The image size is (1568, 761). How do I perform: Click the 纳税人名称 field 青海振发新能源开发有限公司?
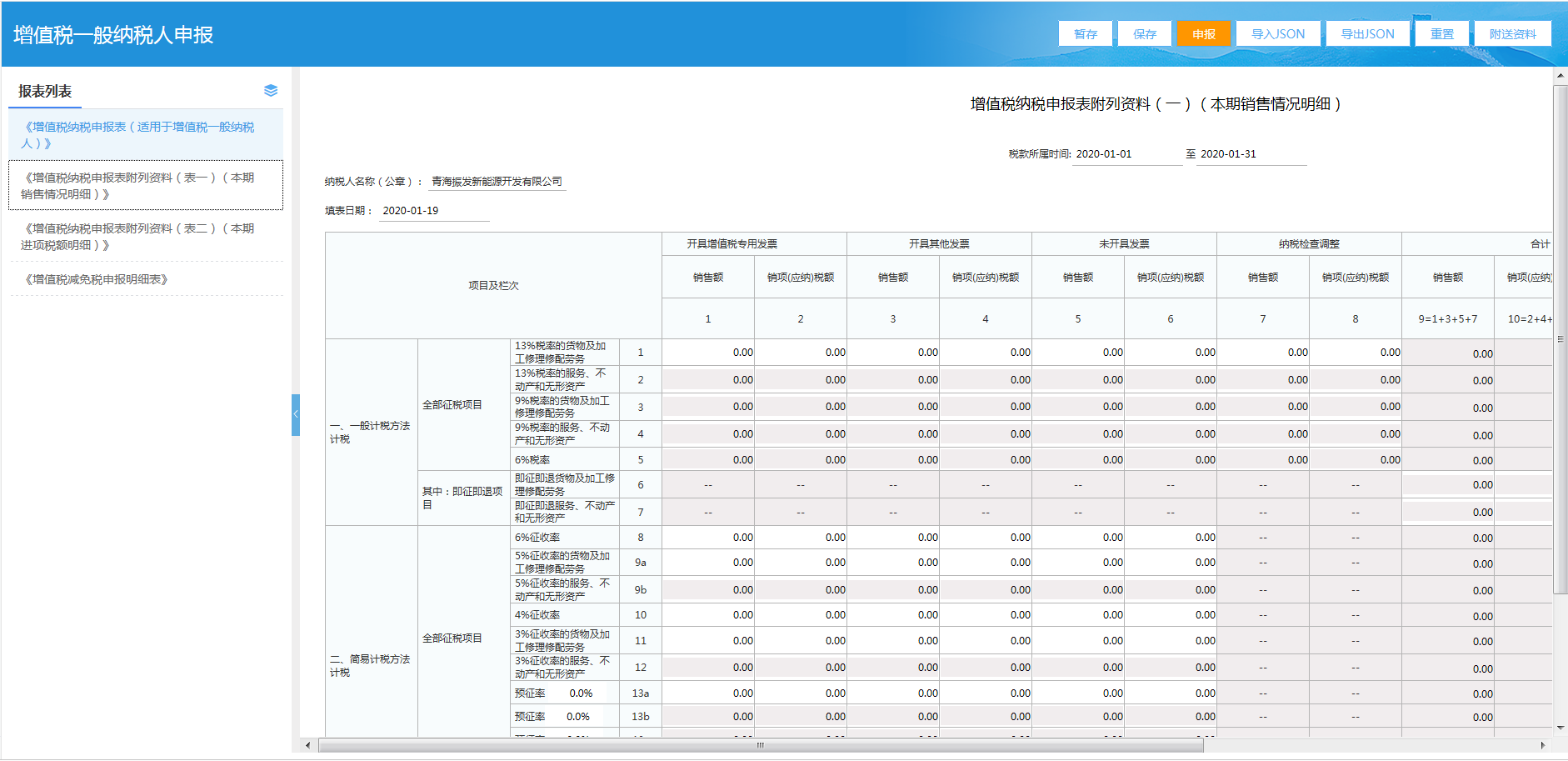tap(497, 182)
